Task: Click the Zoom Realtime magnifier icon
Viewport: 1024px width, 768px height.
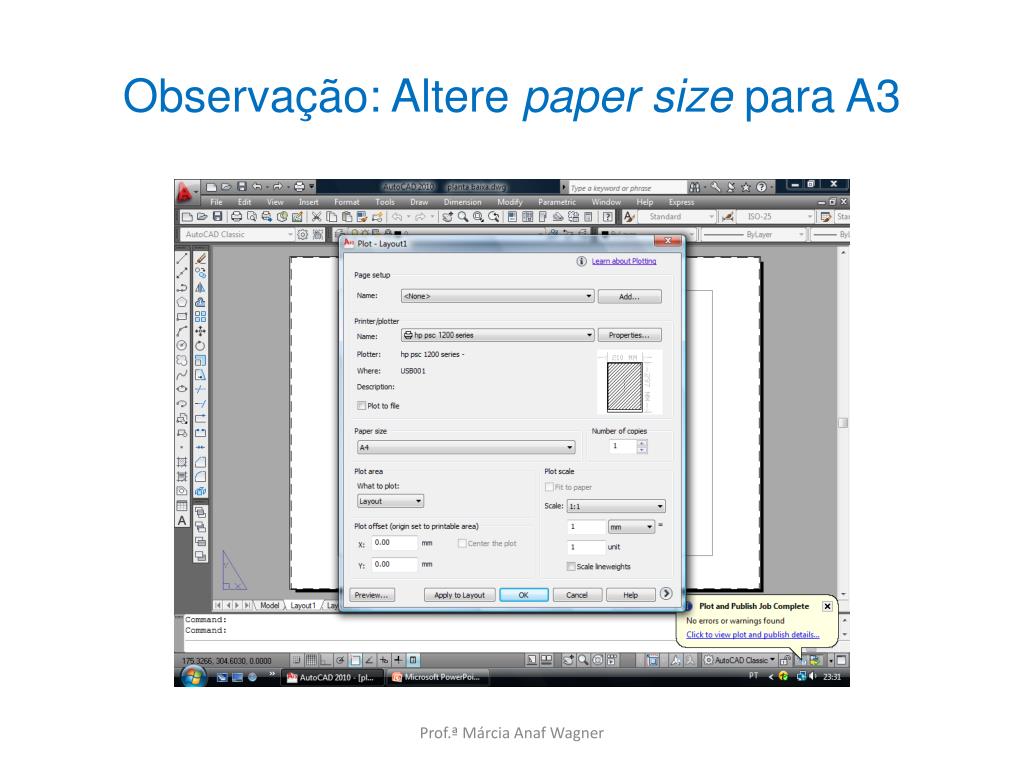Action: tap(463, 216)
